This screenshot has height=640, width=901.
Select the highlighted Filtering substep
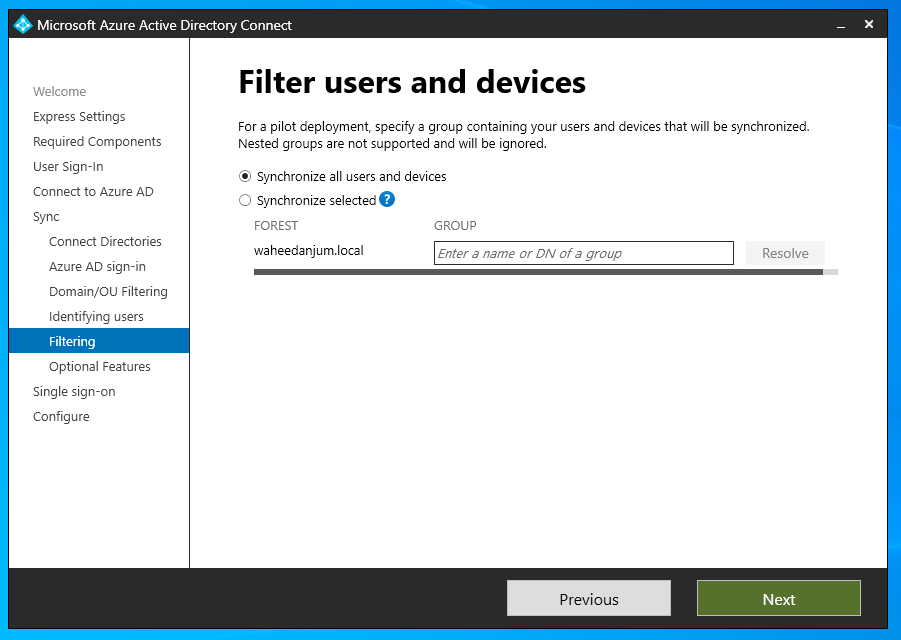(x=99, y=341)
